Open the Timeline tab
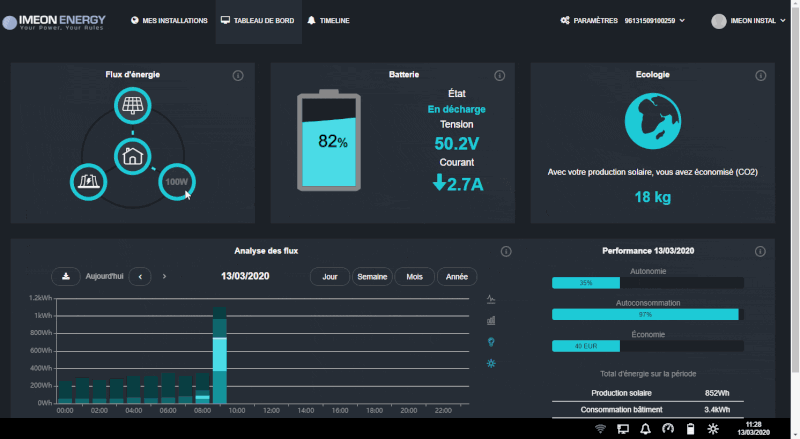The image size is (800, 439). (328, 20)
